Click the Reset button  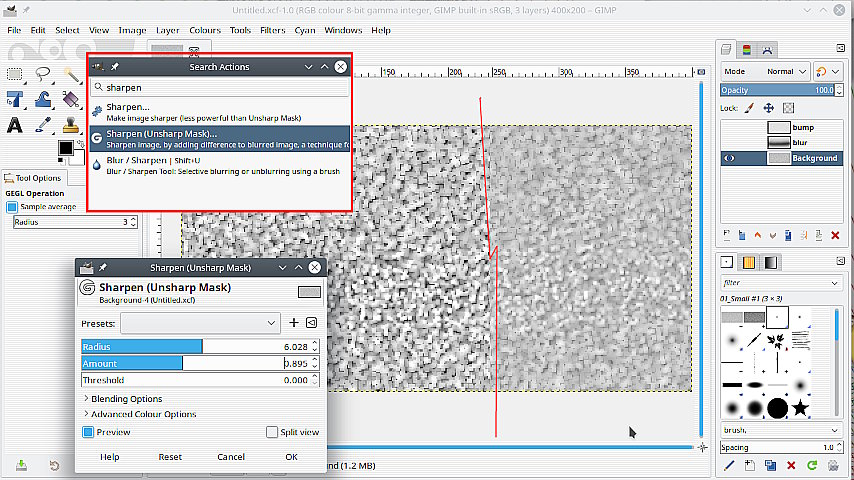pos(170,457)
